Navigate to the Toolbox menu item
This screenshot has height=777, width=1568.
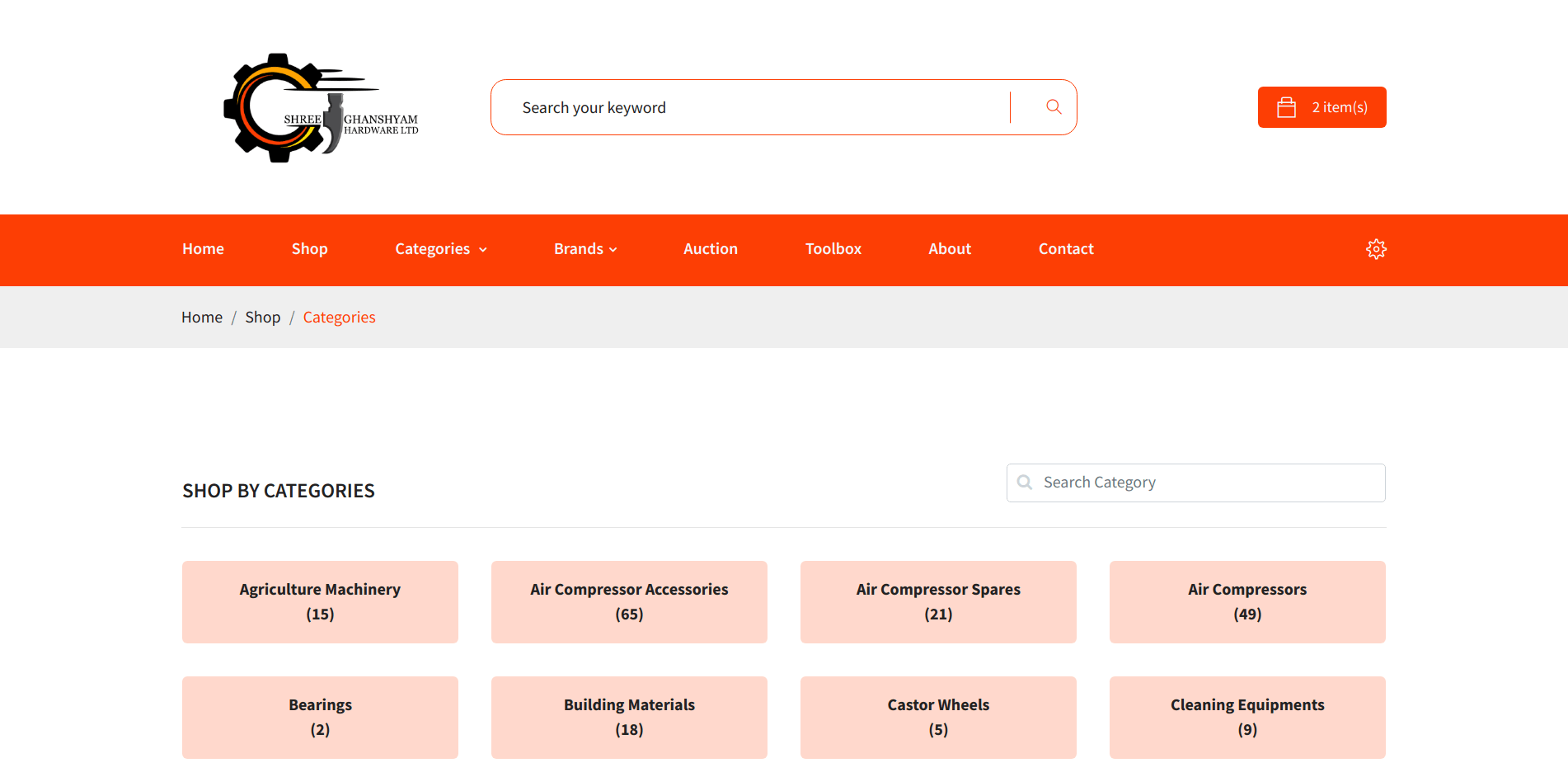pos(833,248)
